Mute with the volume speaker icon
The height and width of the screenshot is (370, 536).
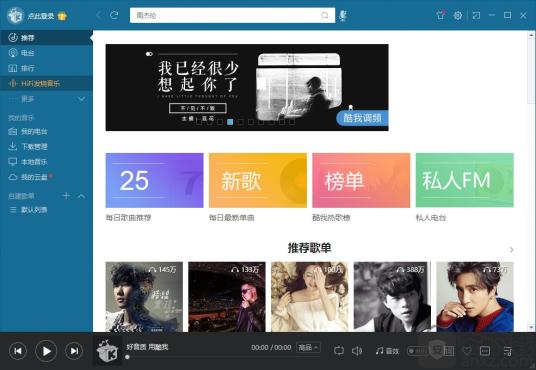pos(357,351)
